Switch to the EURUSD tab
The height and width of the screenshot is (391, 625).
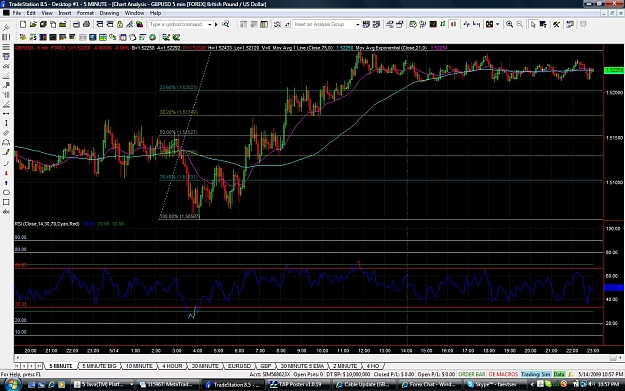[x=239, y=366]
